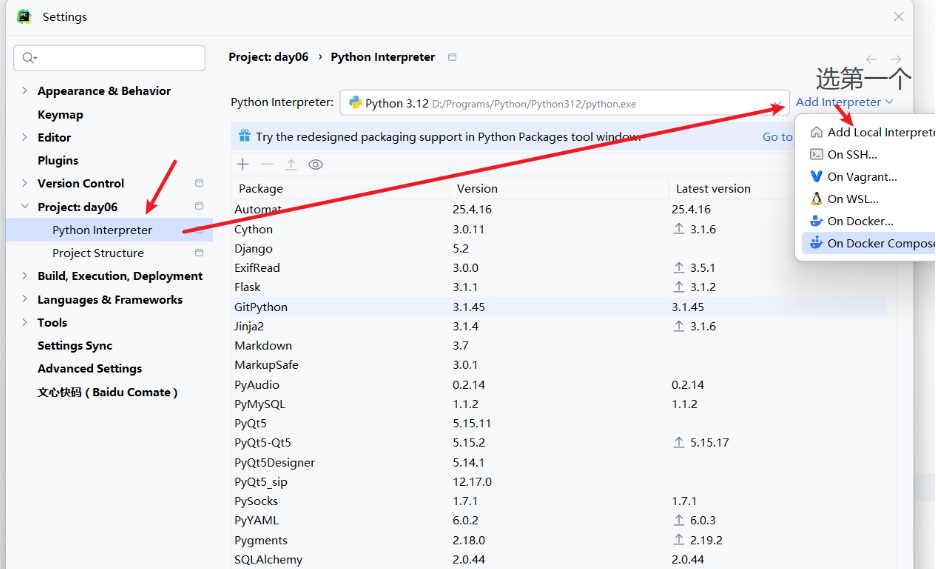Screen dimensions: 936x569
Task: Click the settings search field
Action: (109, 58)
